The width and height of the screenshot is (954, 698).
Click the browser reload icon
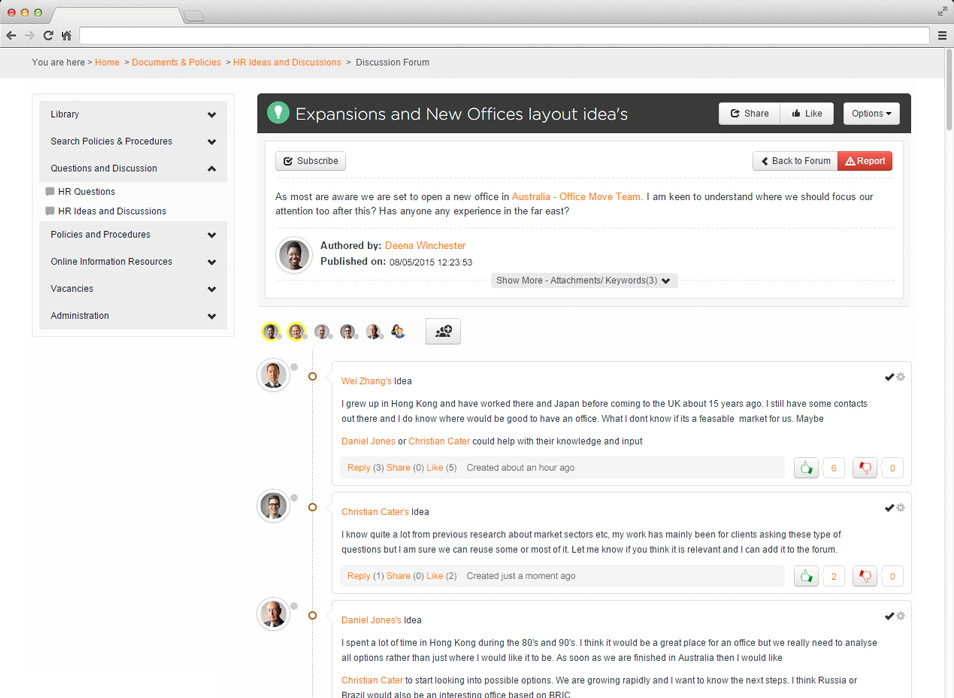coord(48,35)
